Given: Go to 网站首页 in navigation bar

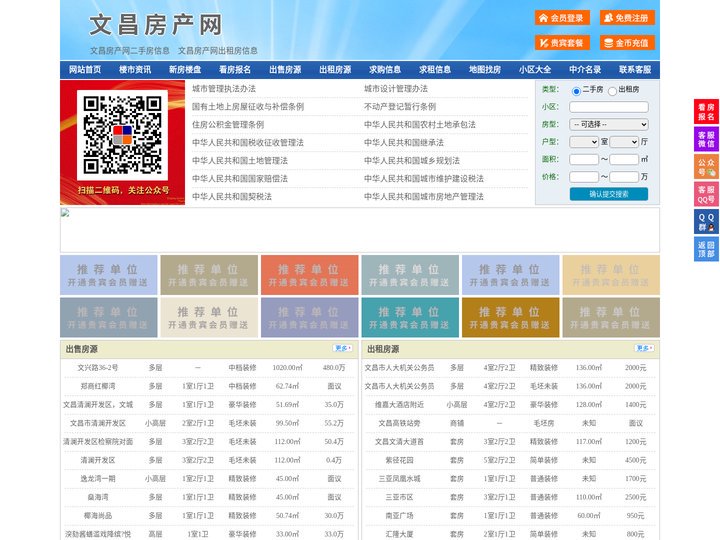Looking at the screenshot, I should (85, 70).
